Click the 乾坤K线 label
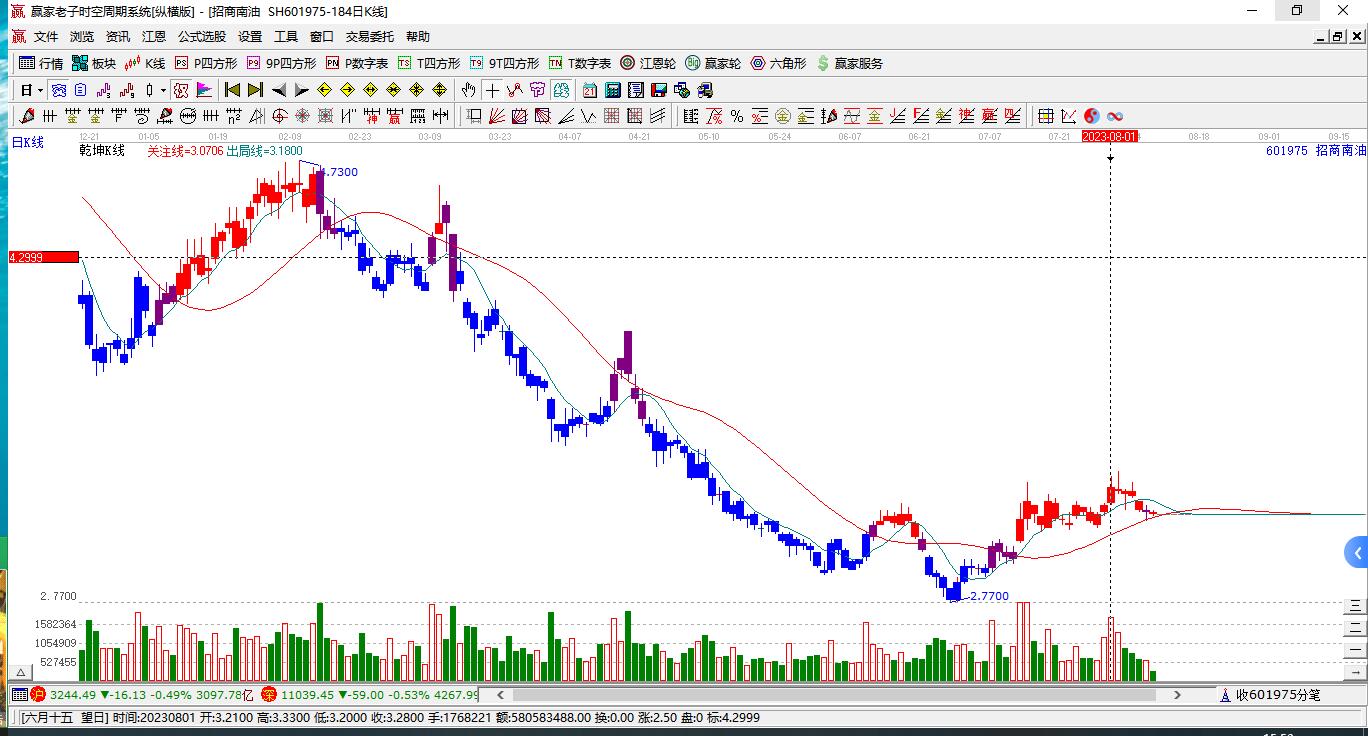Image resolution: width=1368 pixels, height=736 pixels. click(102, 151)
